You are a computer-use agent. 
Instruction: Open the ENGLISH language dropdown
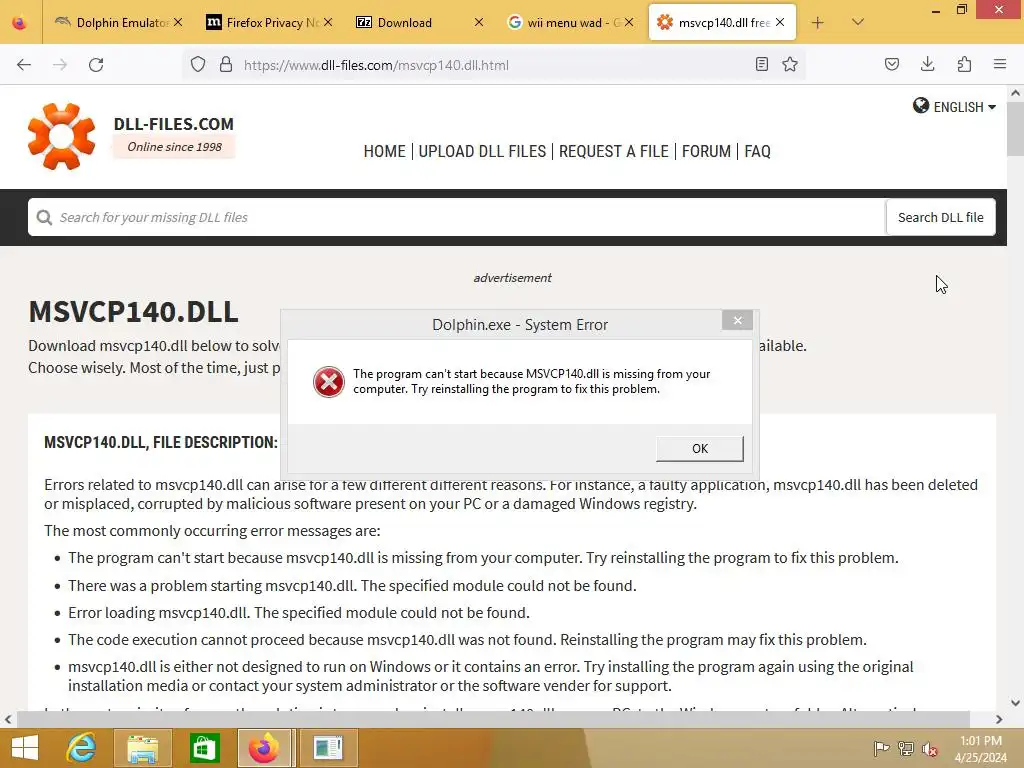tap(964, 107)
